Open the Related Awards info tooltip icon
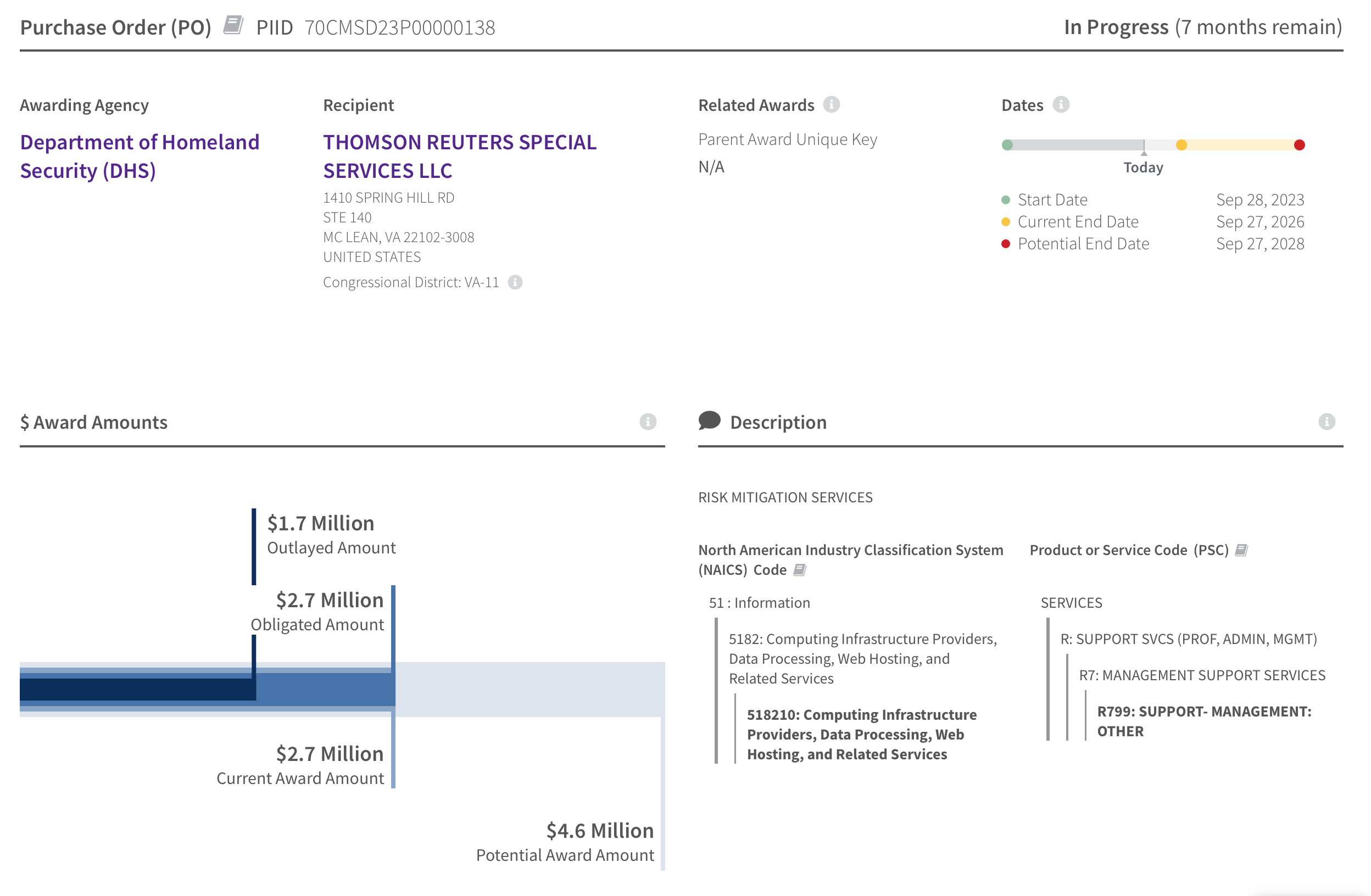The height and width of the screenshot is (896, 1371). 831,104
